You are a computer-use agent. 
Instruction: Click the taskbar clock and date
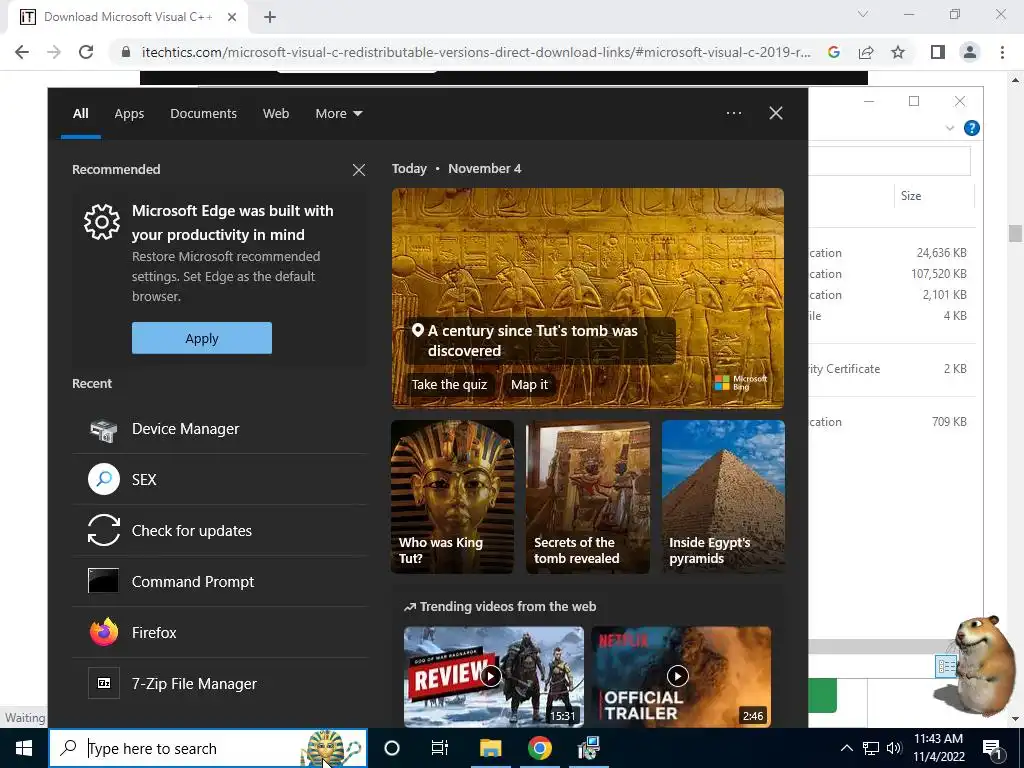[x=938, y=748]
